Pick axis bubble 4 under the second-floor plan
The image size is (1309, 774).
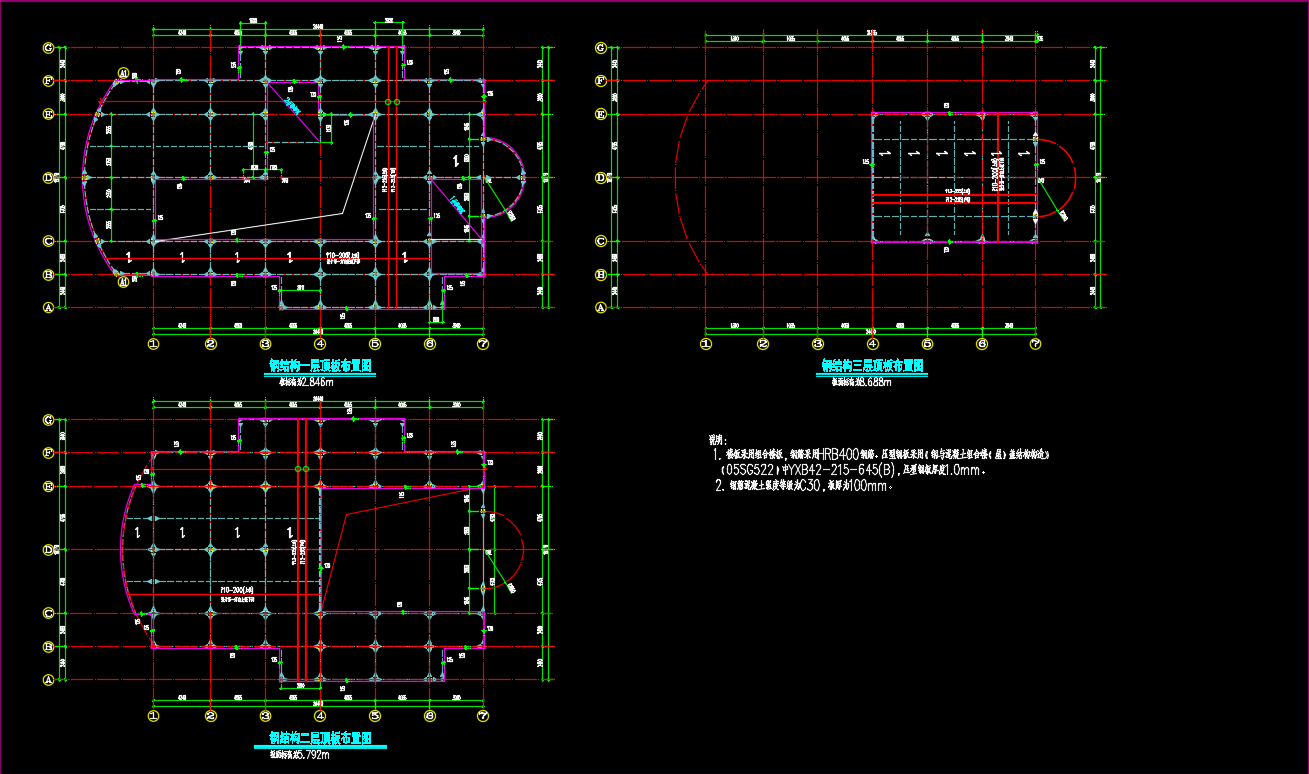pyautogui.click(x=320, y=716)
